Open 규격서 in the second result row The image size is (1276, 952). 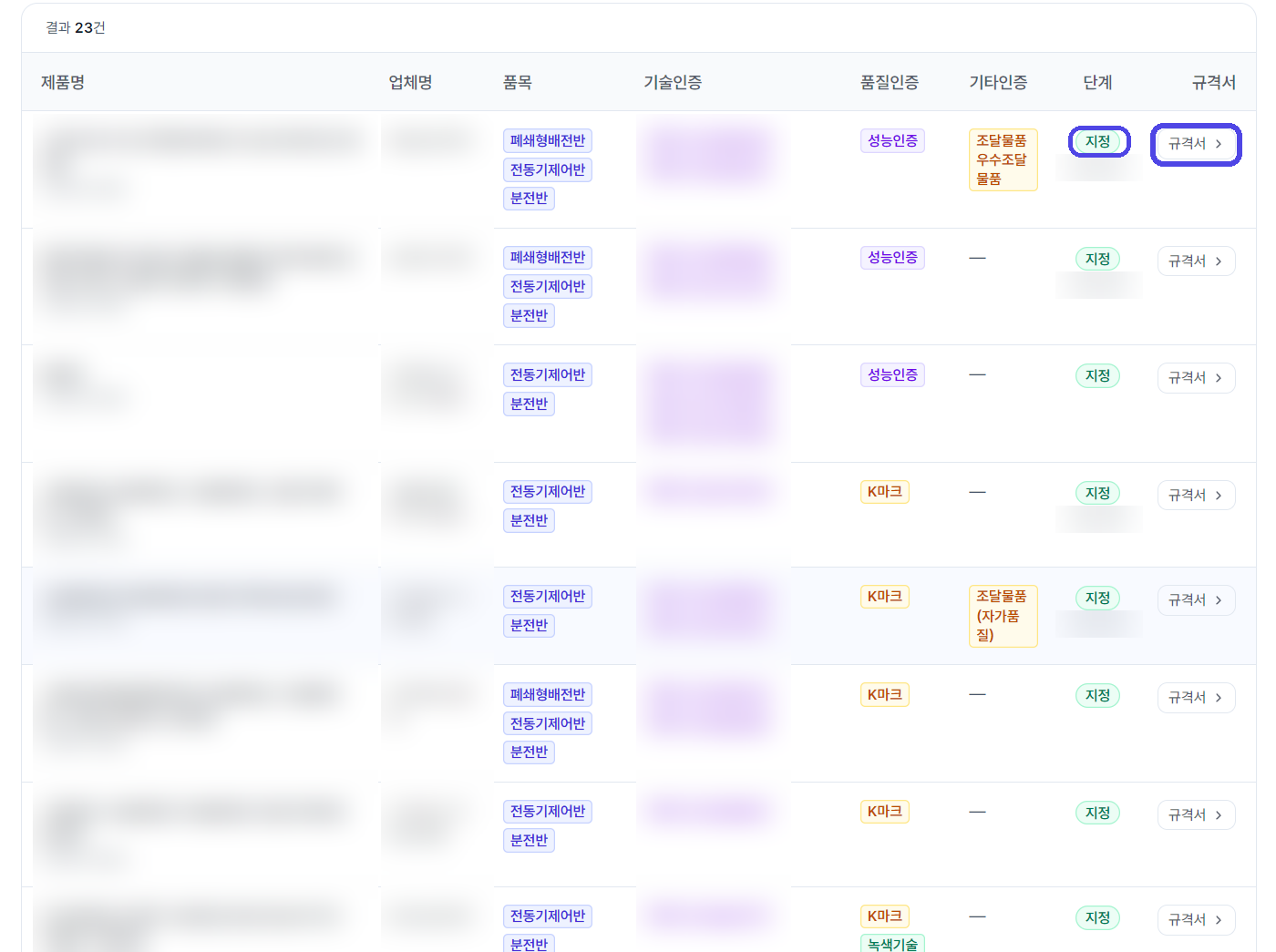pos(1196,261)
